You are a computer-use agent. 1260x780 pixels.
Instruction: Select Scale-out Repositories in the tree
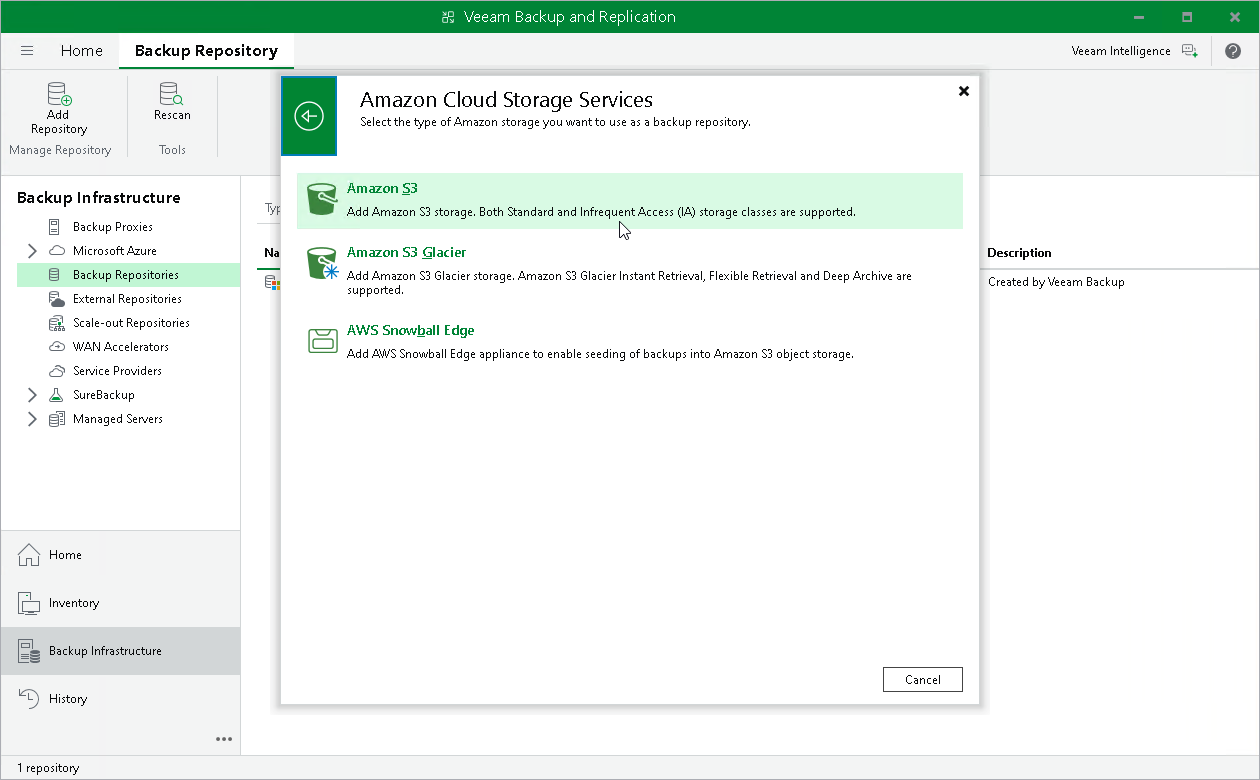click(x=131, y=323)
